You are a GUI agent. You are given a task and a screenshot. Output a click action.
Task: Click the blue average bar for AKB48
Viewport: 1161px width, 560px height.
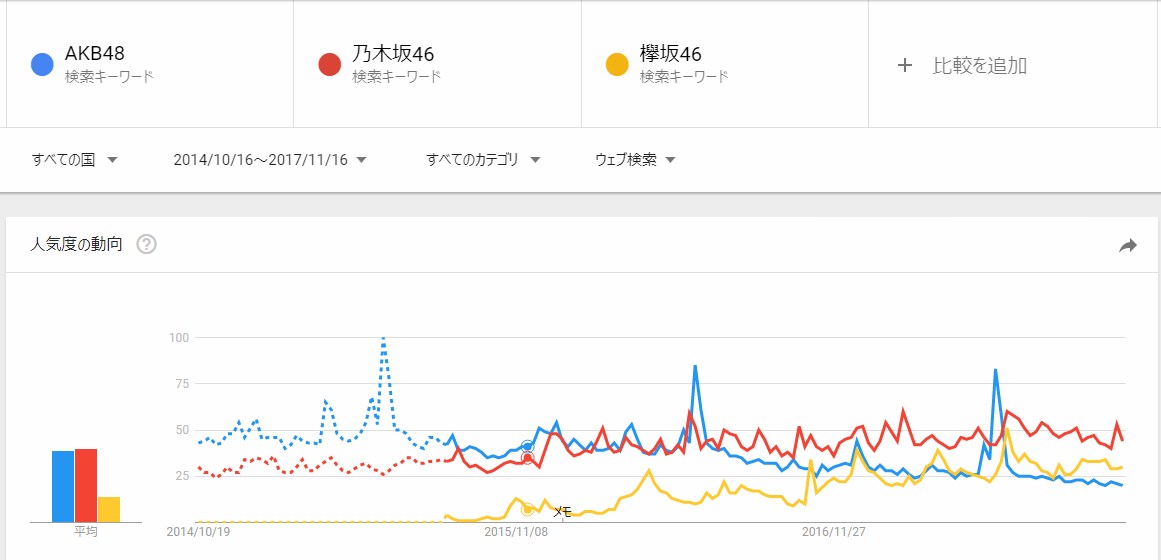point(63,487)
